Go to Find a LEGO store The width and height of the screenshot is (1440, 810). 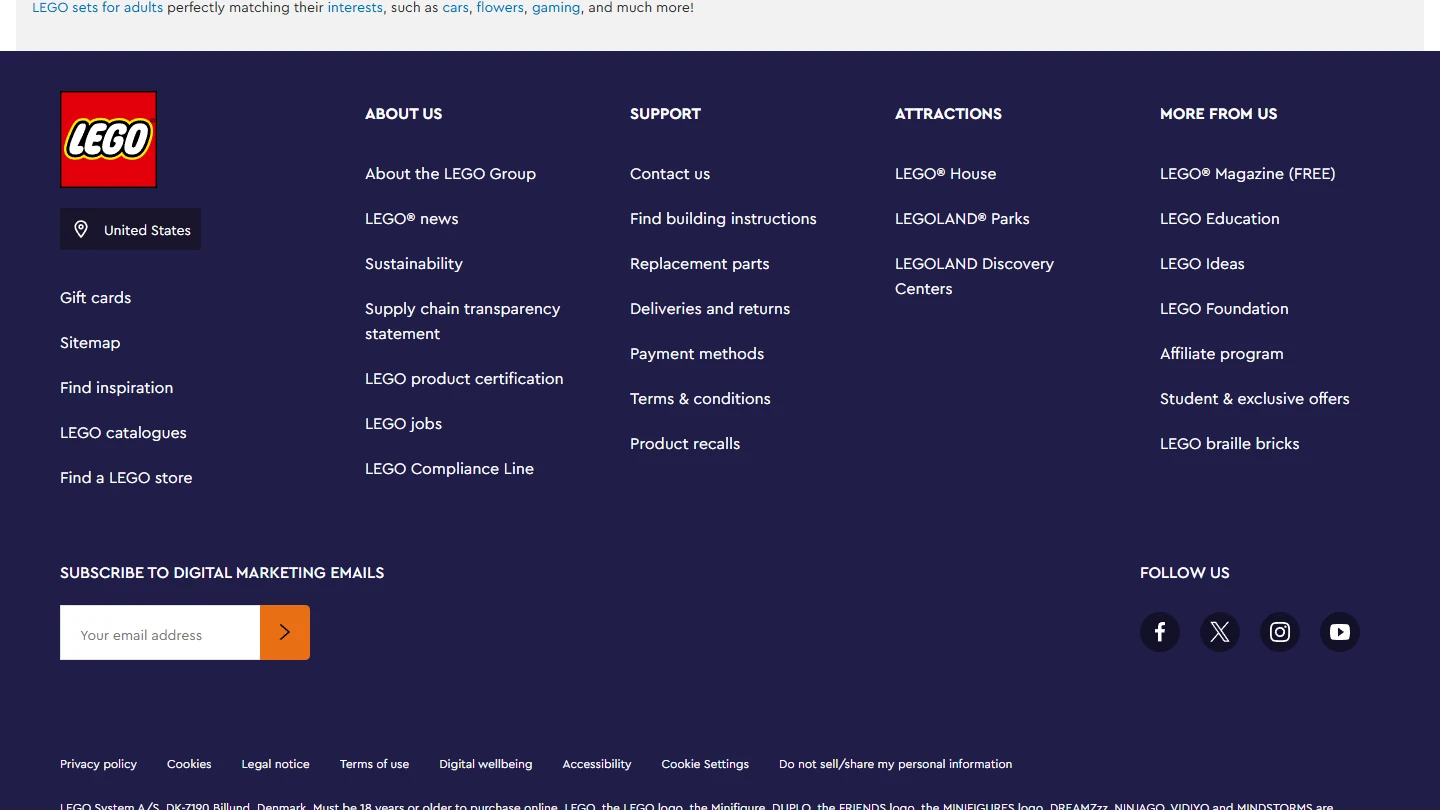coord(126,478)
